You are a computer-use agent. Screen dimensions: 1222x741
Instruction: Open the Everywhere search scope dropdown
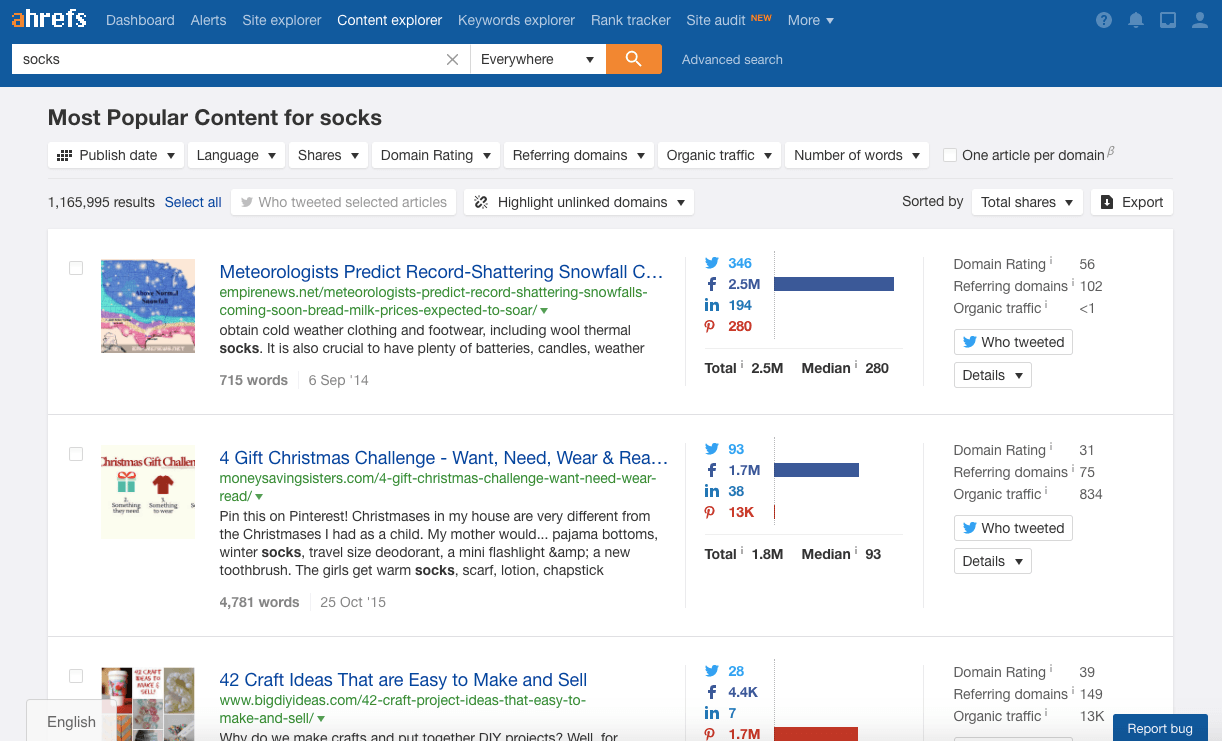point(537,59)
